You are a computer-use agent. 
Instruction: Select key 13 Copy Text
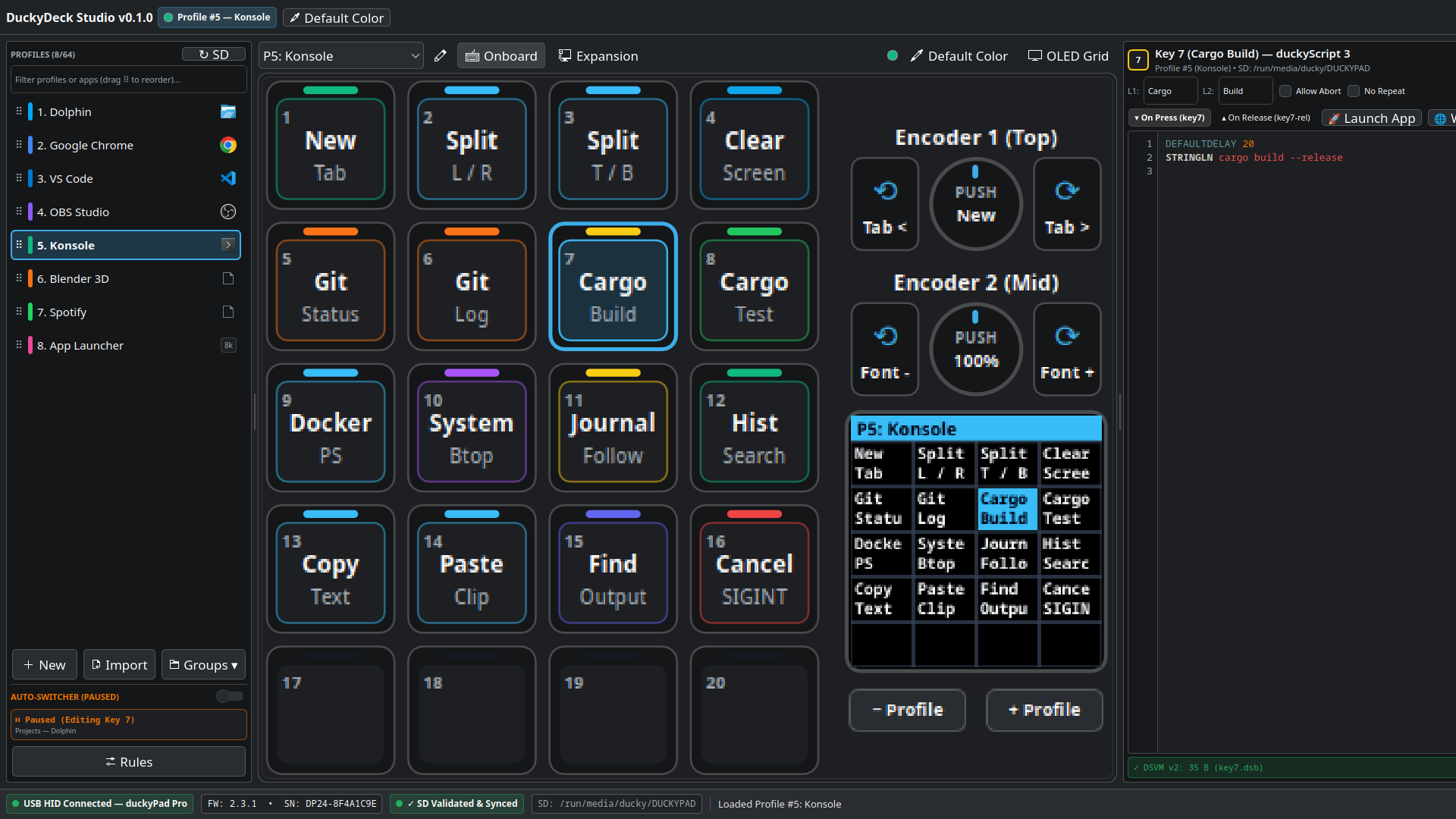click(330, 569)
